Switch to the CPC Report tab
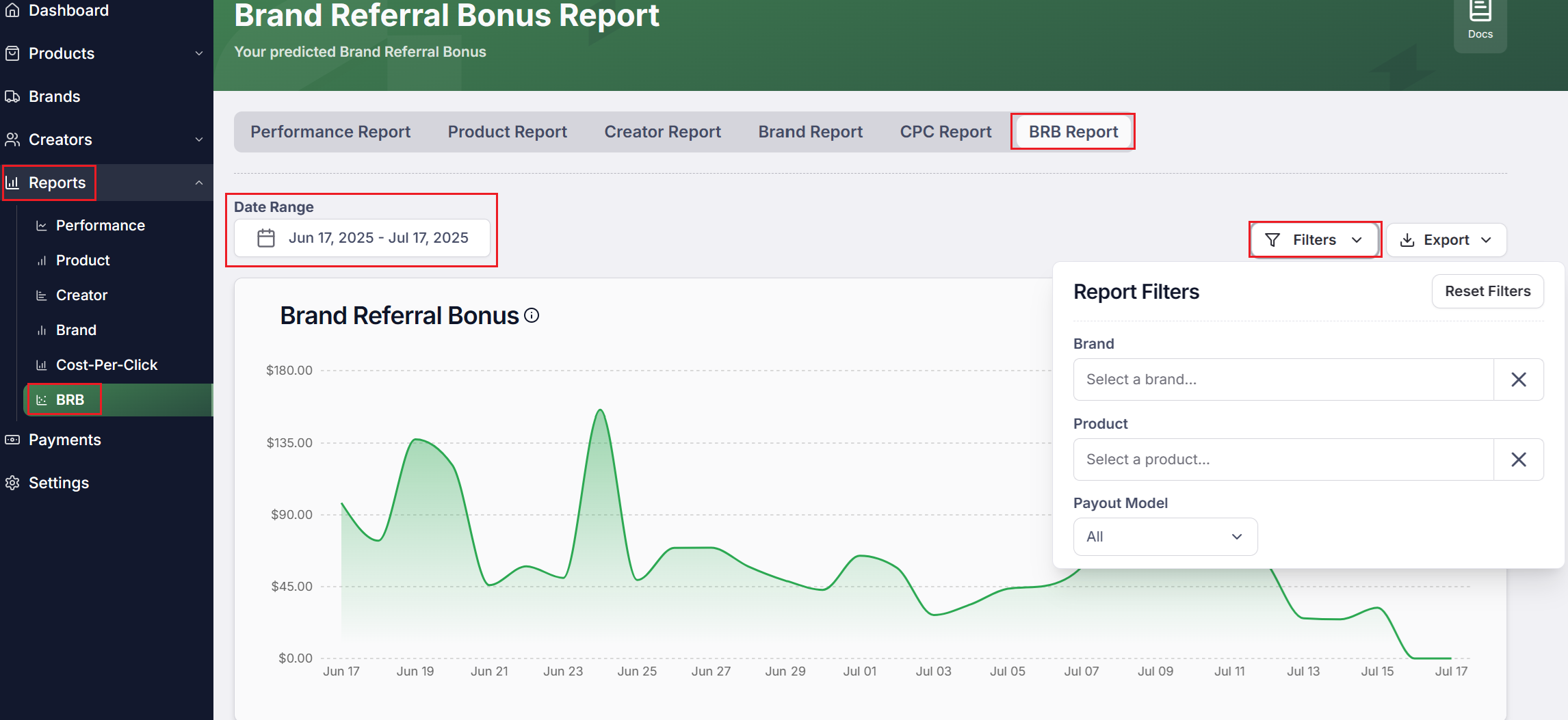 945,132
